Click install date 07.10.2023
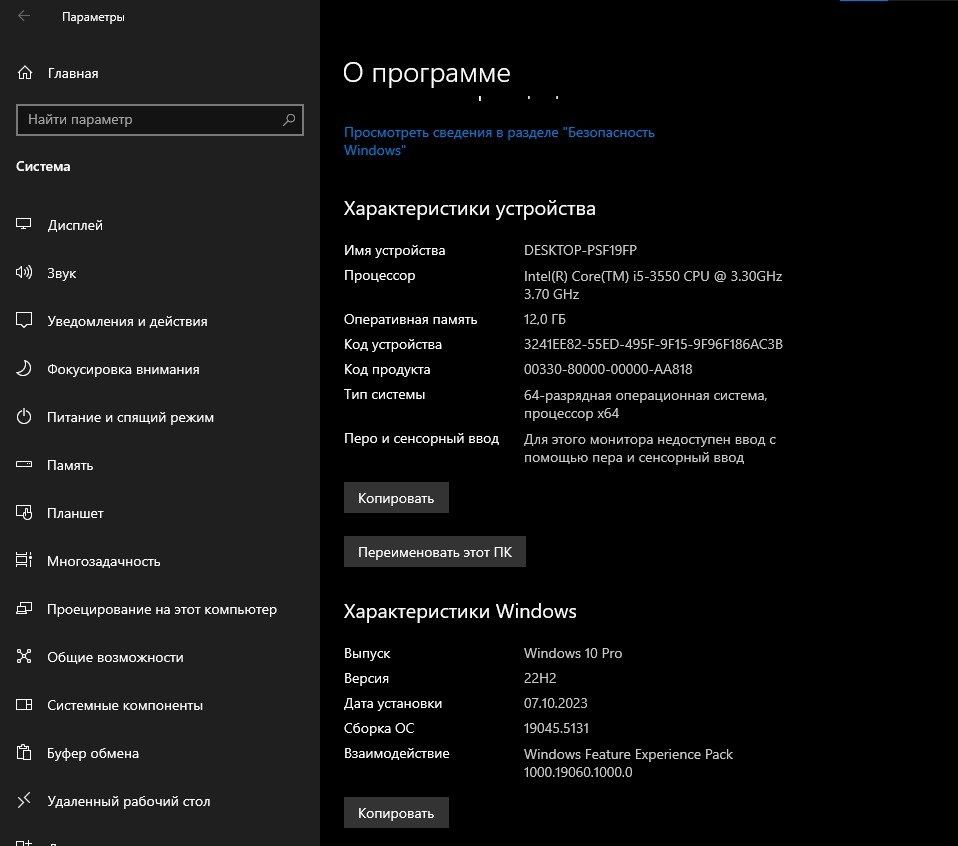The height and width of the screenshot is (846, 958). click(555, 703)
